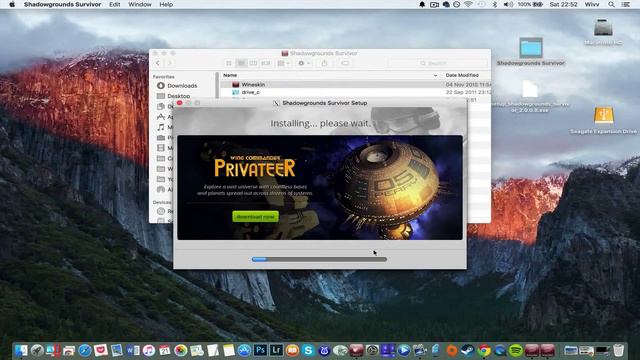The image size is (640, 360).
Task: Click the clock showing Sat 22:52
Action: (564, 4)
